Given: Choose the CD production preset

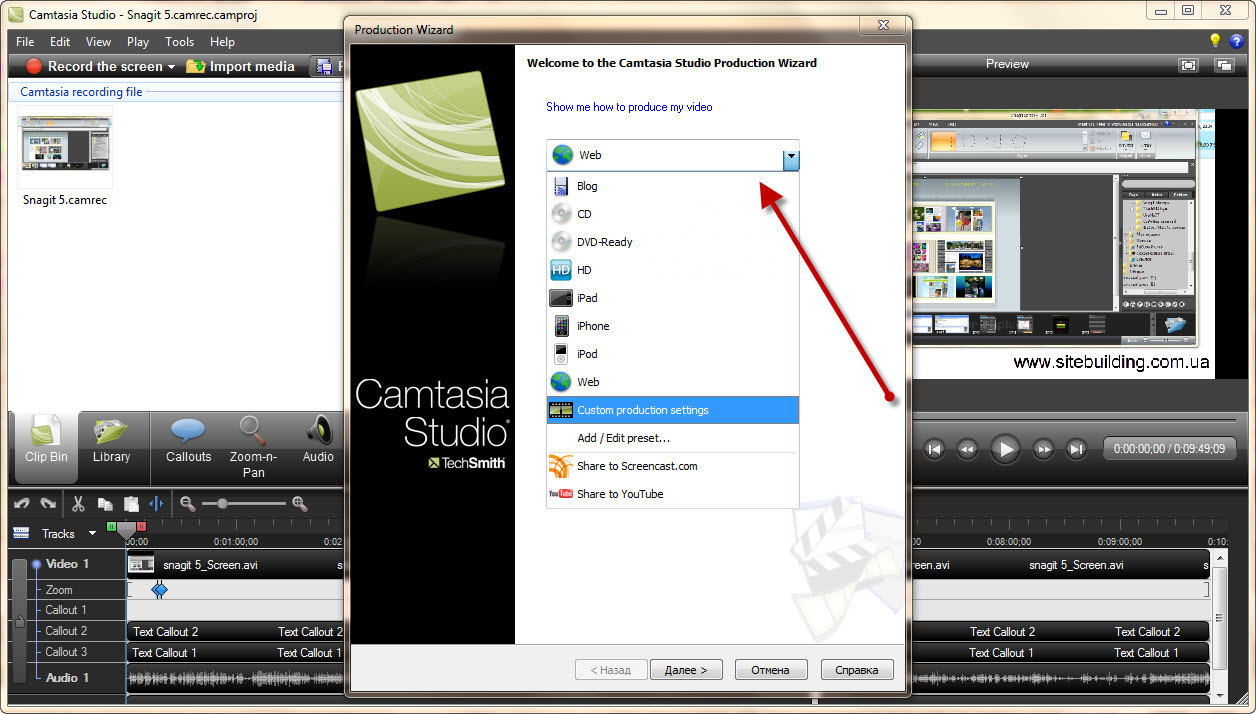Looking at the screenshot, I should [672, 214].
